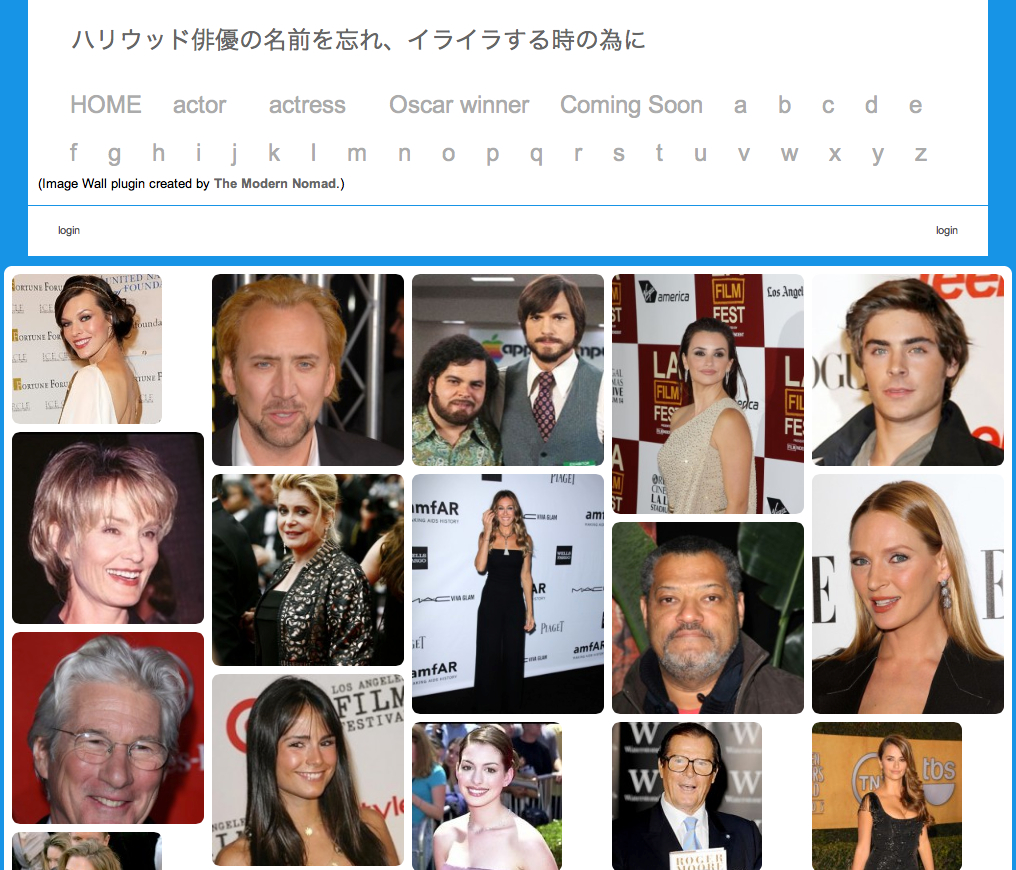Click the Japanese site title heading

[x=358, y=40]
